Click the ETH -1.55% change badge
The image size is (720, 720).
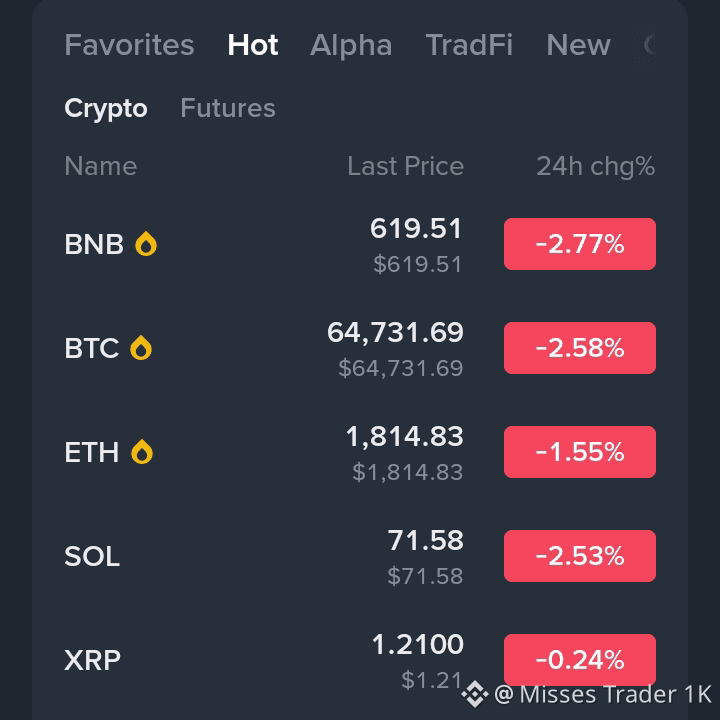(579, 452)
